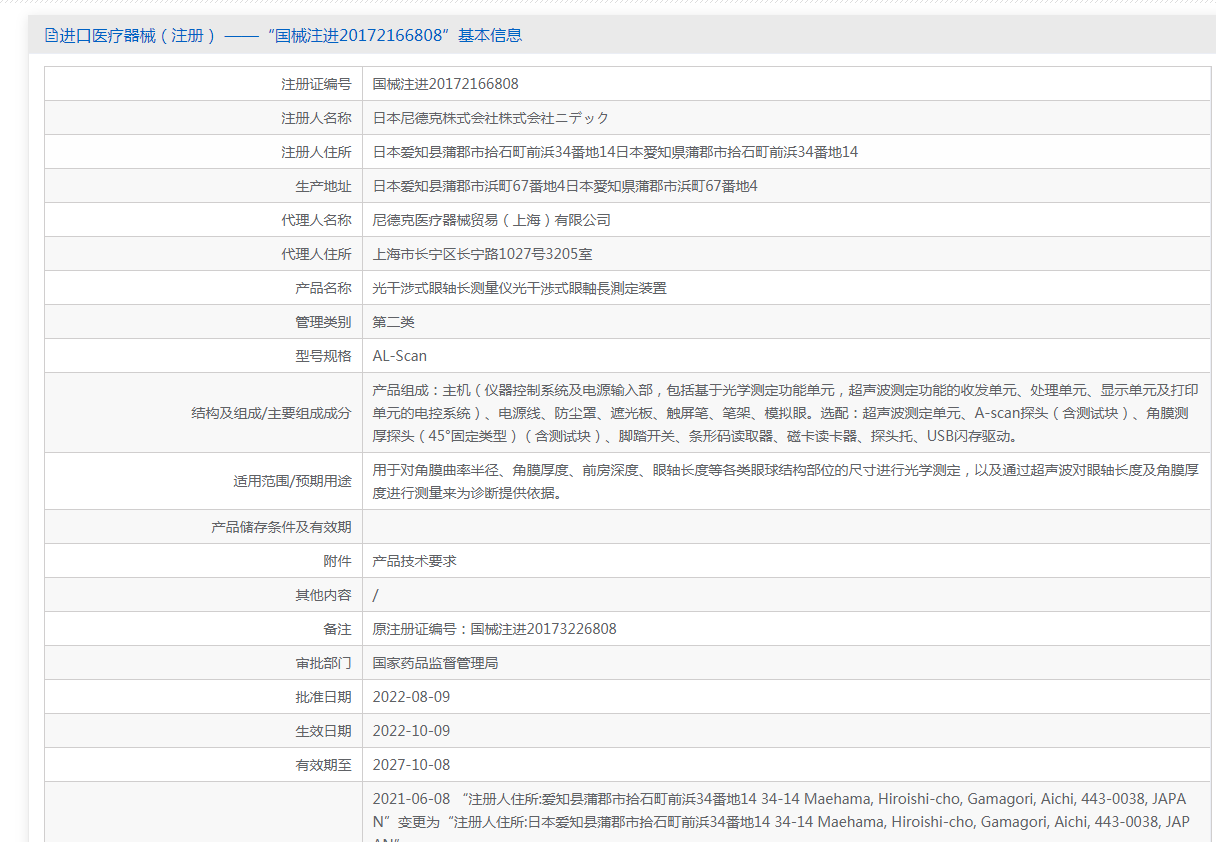The height and width of the screenshot is (842, 1216).
Task: Click the document icon before the page title
Action: [51, 36]
